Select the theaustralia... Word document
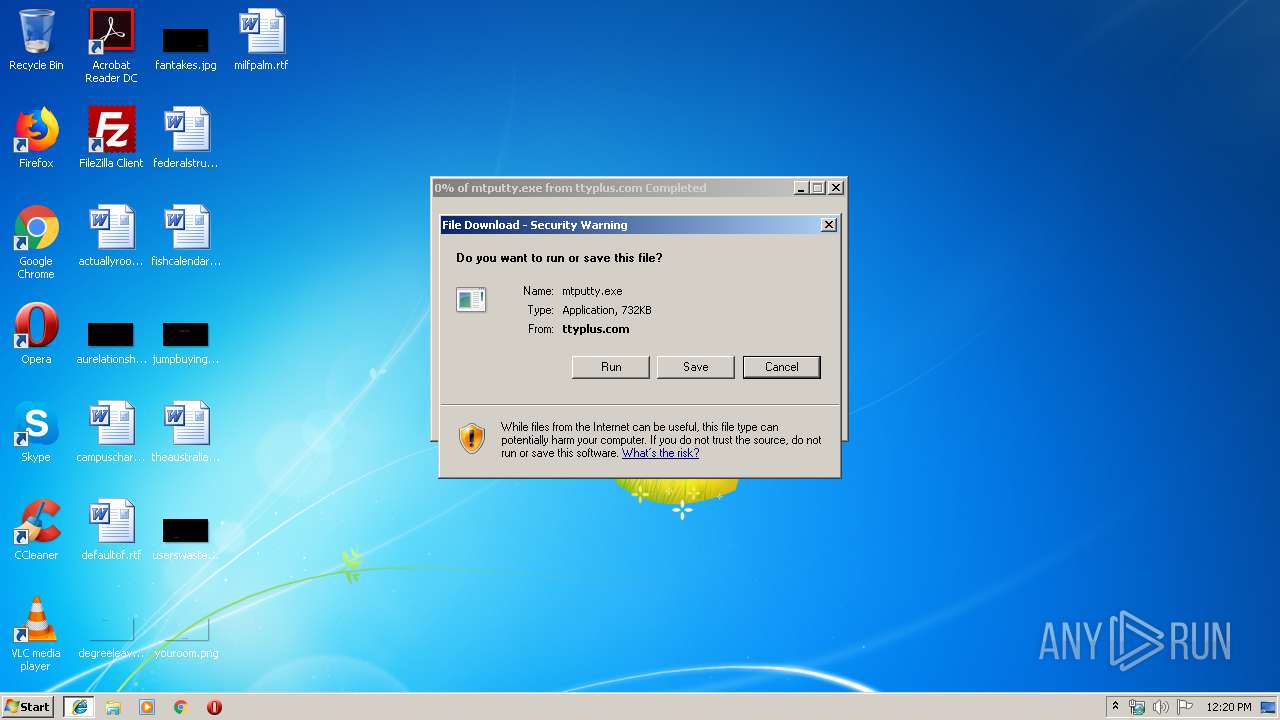This screenshot has width=1280, height=720. click(x=186, y=432)
